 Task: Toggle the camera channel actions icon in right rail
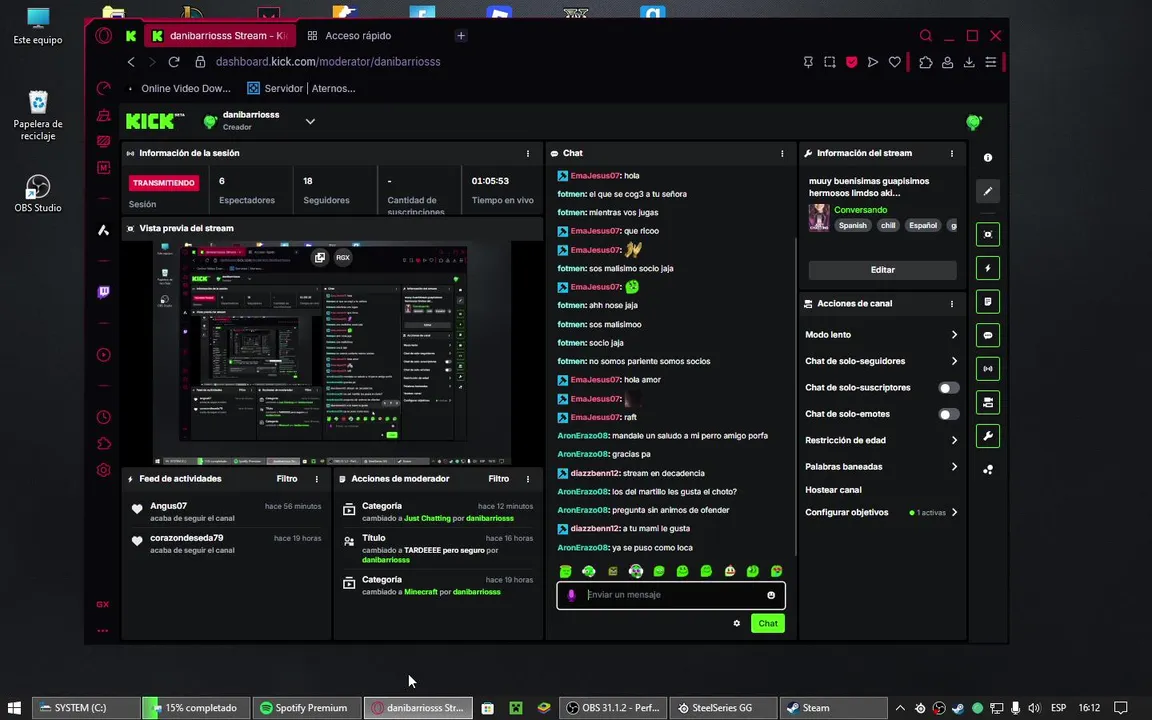tap(987, 403)
